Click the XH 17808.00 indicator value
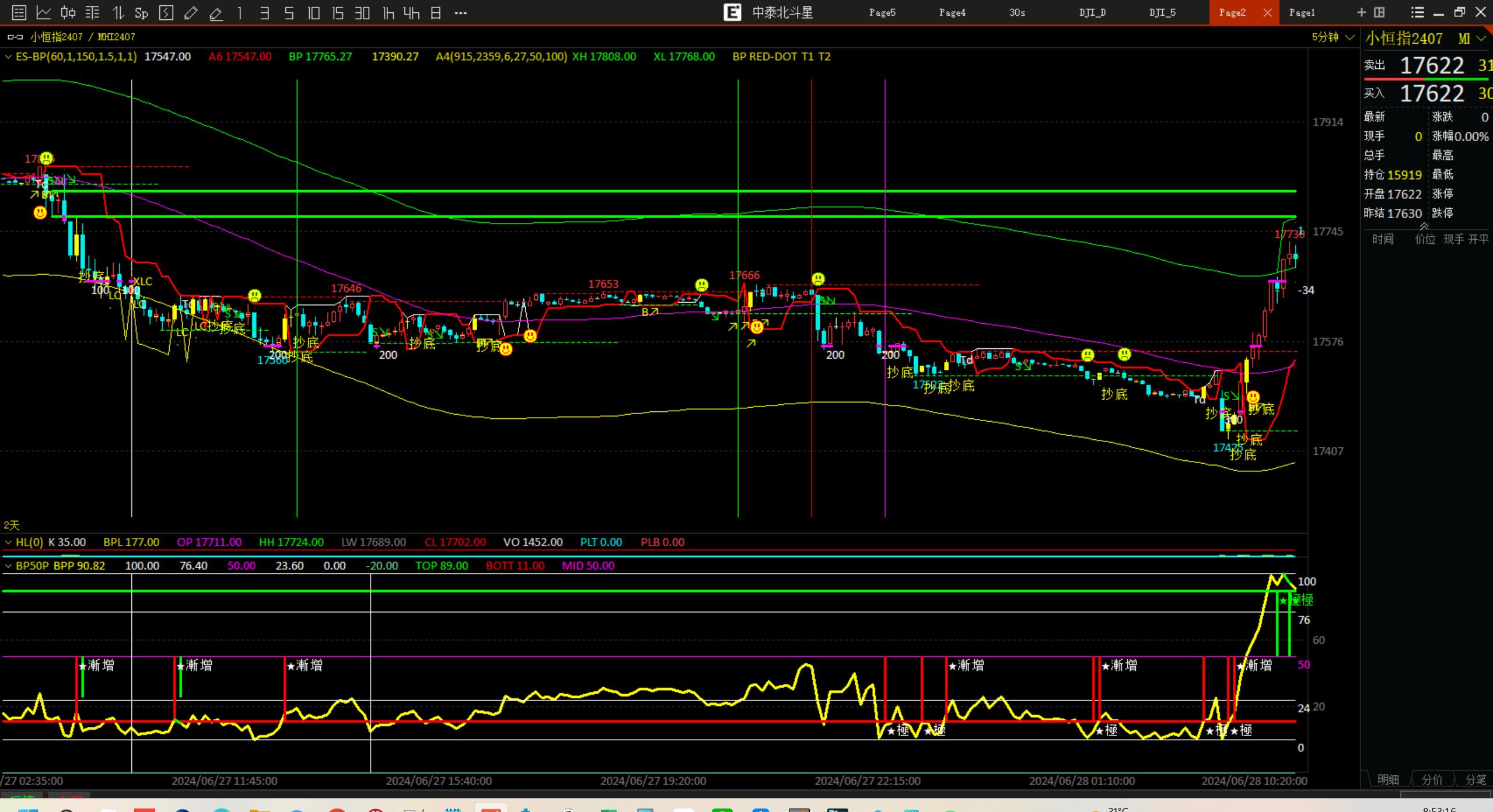The image size is (1493, 812). [x=604, y=57]
